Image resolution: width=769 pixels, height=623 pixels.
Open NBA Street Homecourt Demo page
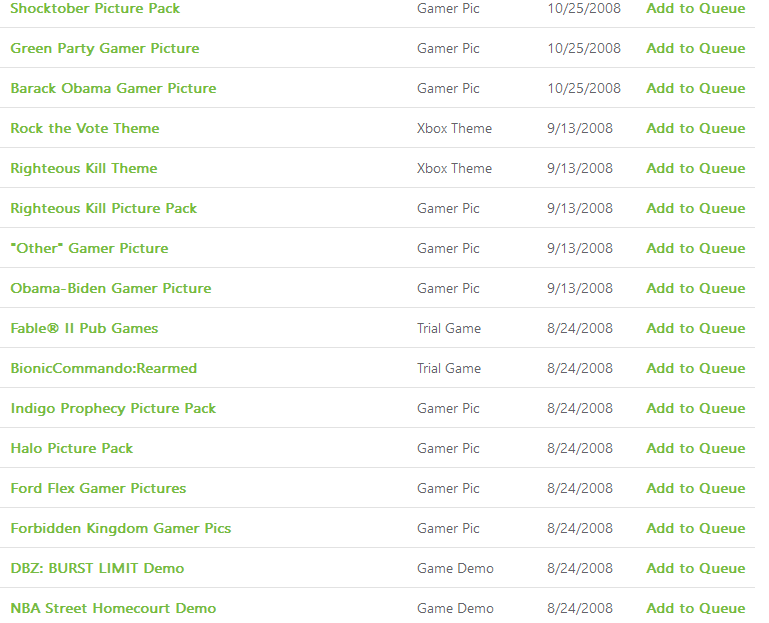[113, 608]
